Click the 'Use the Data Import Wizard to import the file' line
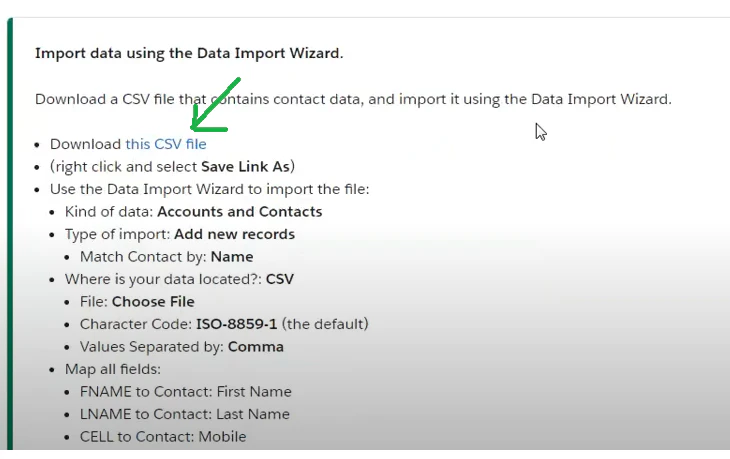730x459 pixels. click(x=210, y=189)
